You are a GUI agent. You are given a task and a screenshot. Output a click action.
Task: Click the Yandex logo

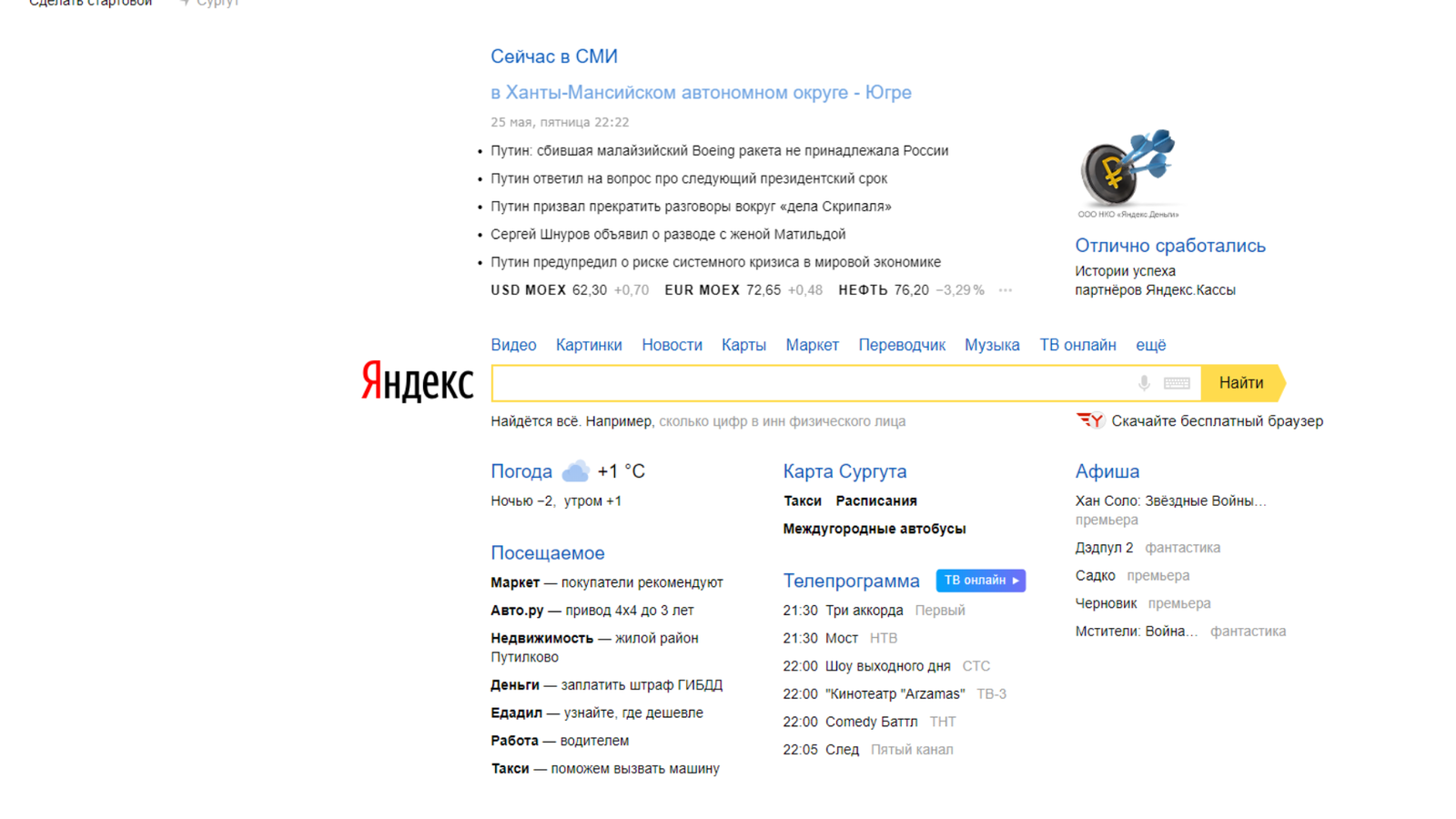(x=418, y=381)
